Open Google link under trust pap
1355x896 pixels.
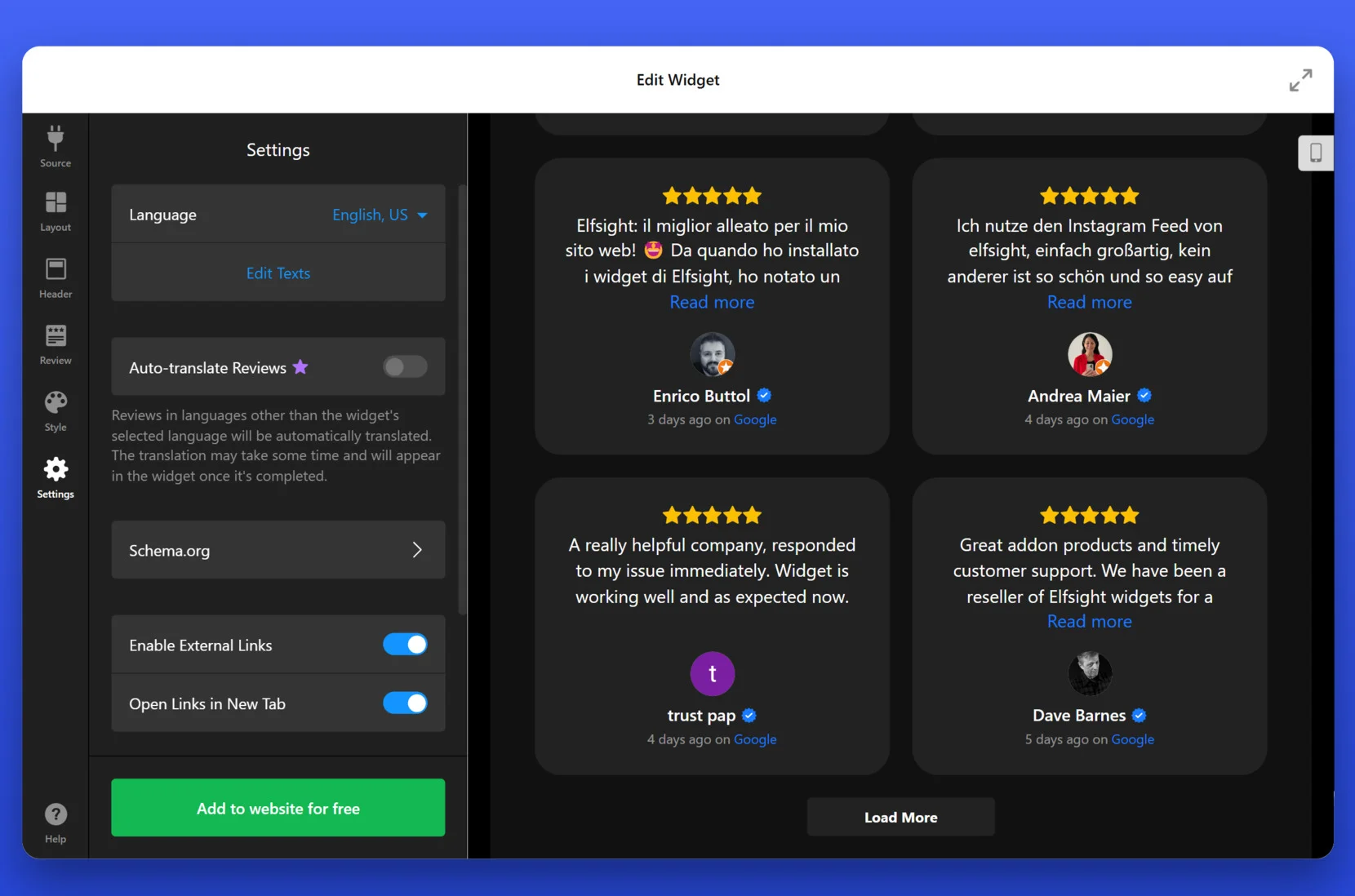coord(755,739)
